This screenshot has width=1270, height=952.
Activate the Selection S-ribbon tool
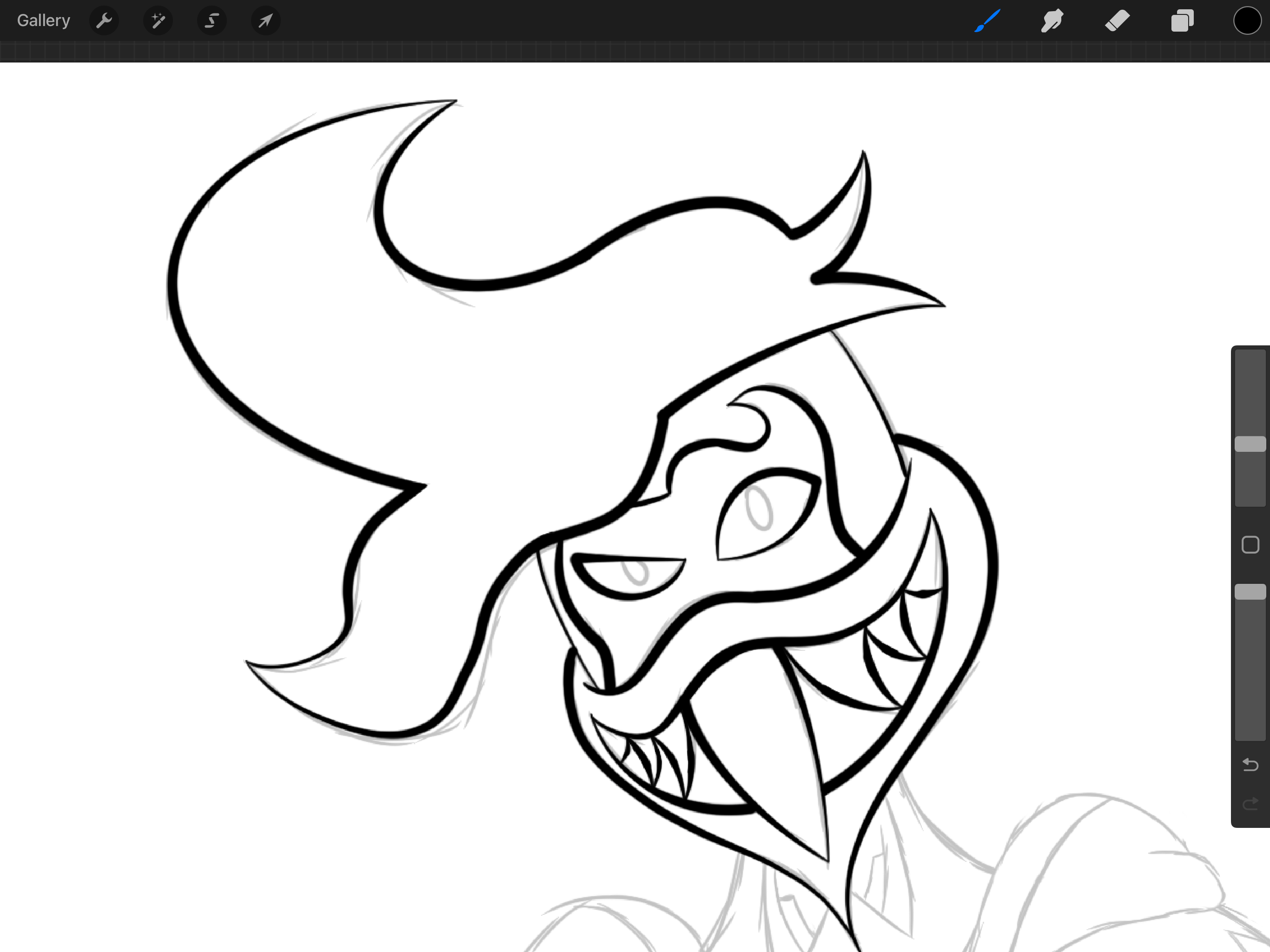[212, 21]
